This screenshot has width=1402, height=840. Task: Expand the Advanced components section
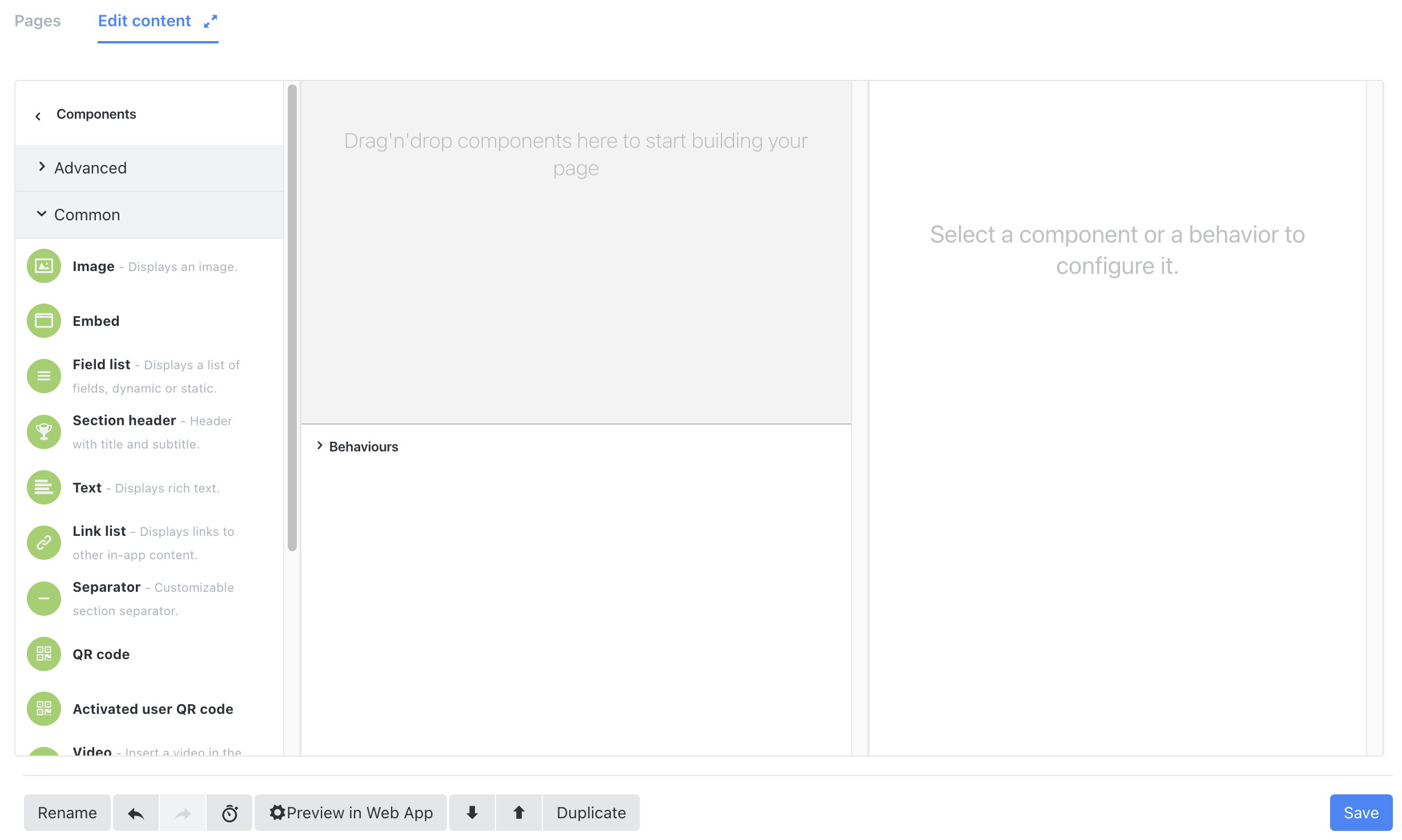(150, 168)
